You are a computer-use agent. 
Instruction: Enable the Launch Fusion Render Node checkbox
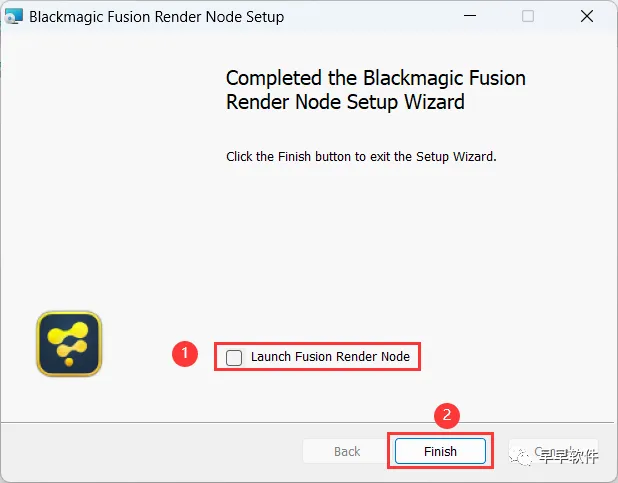pyautogui.click(x=234, y=358)
